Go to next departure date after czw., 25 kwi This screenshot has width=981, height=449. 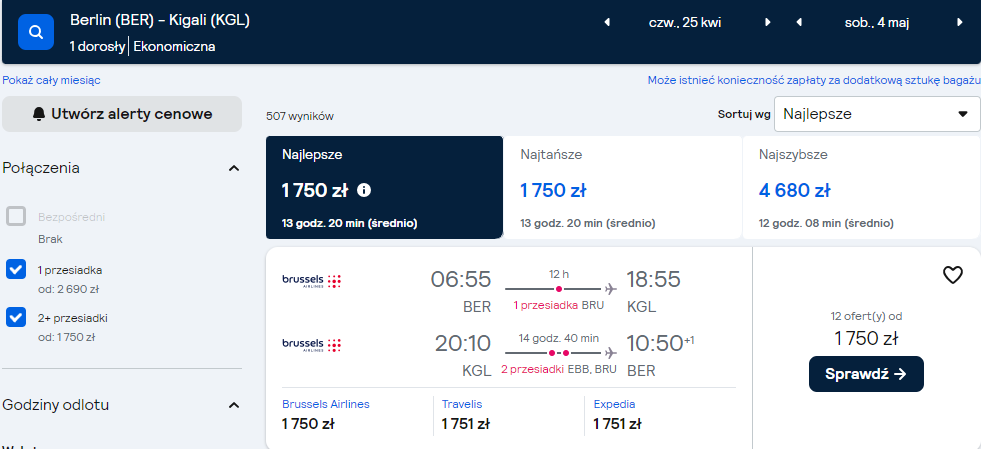point(768,23)
